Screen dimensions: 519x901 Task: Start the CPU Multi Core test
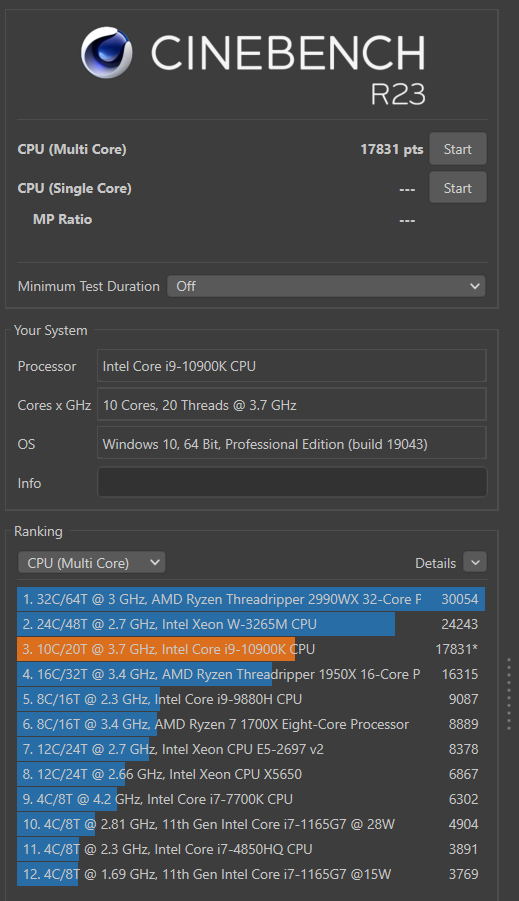pos(458,149)
